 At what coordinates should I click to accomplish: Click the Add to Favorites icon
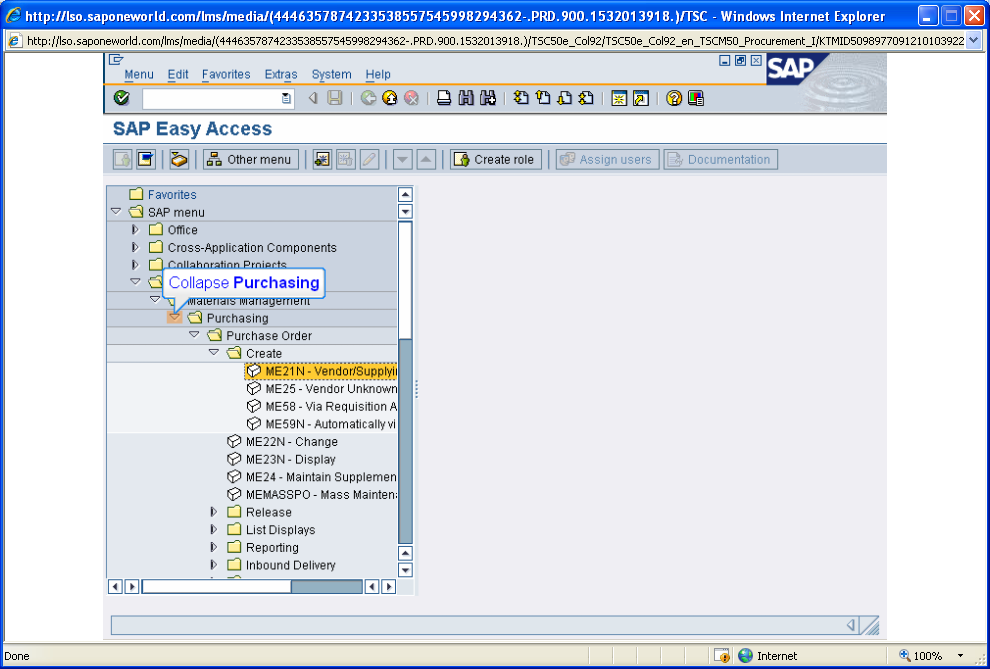click(322, 160)
